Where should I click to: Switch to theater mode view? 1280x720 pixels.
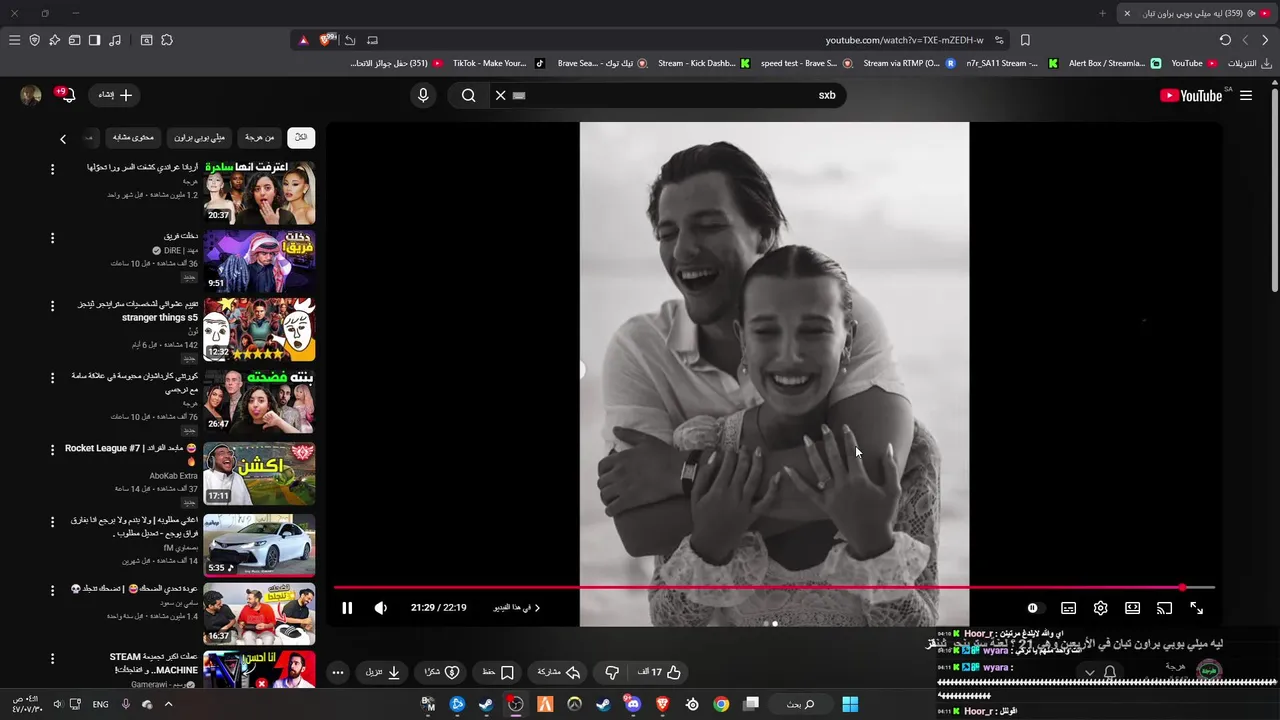[1132, 608]
